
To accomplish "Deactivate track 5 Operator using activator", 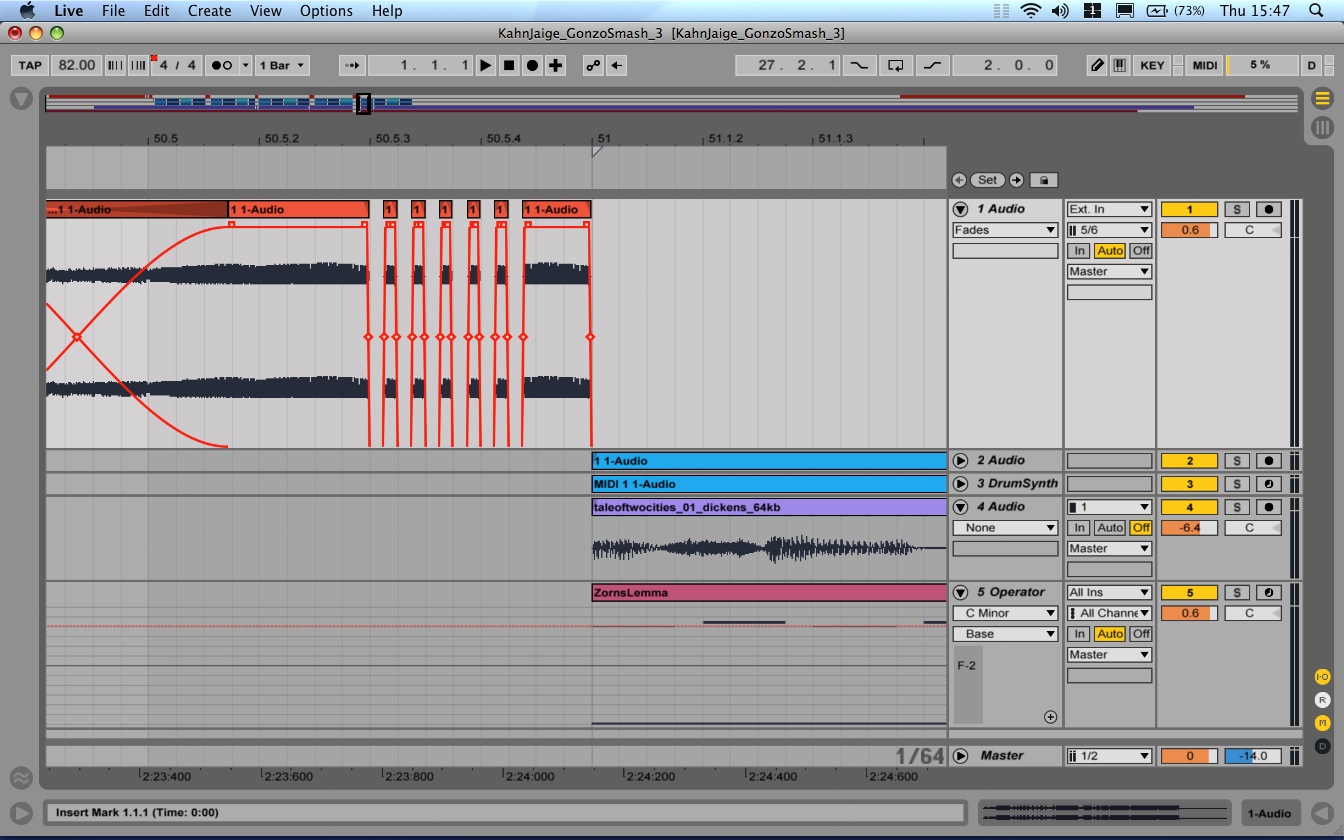I will (1188, 592).
